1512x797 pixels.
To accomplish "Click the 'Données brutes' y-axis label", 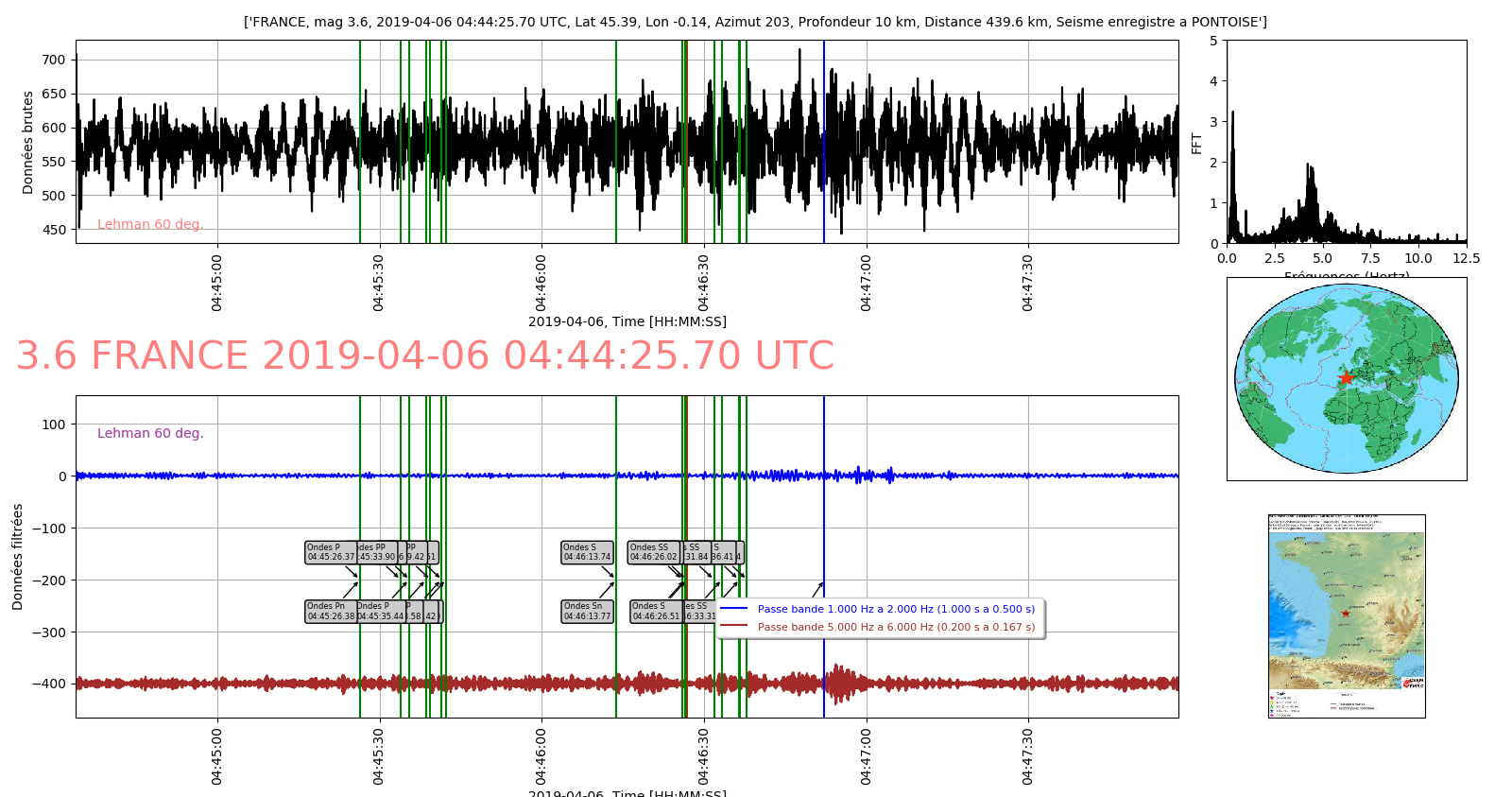I will coord(27,142).
